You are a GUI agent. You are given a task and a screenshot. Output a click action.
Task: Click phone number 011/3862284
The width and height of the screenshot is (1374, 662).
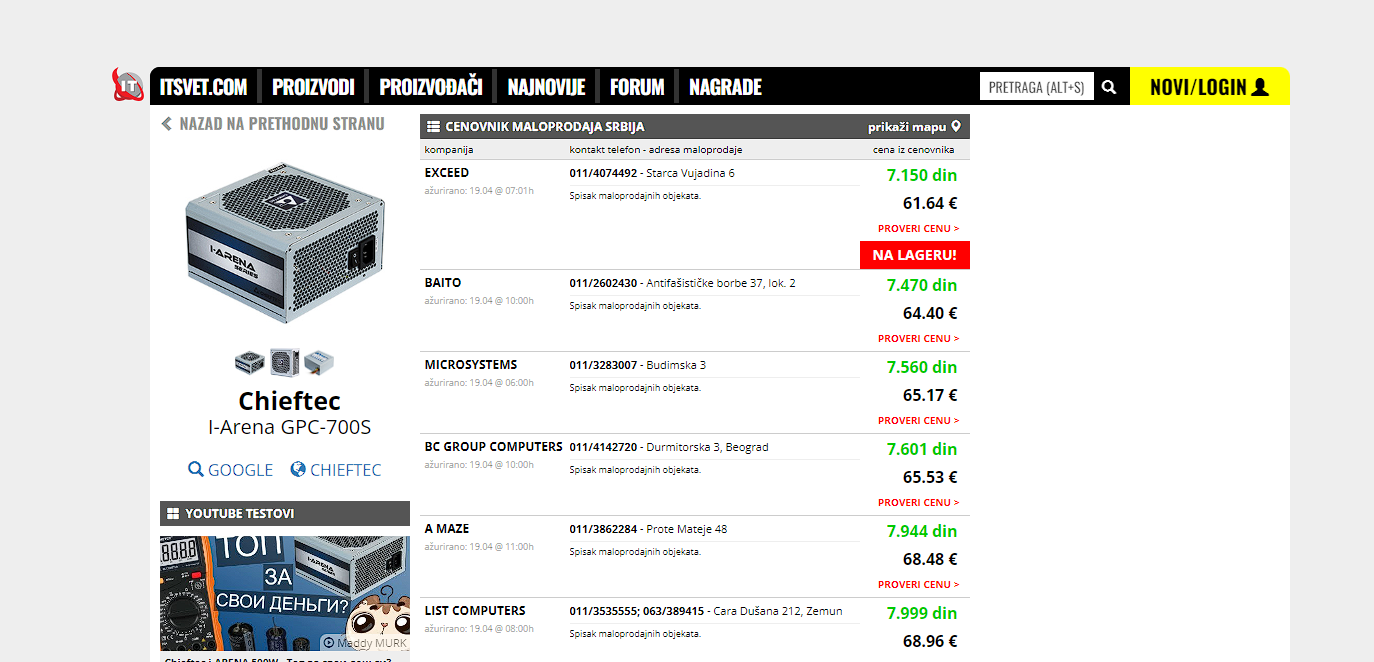point(603,529)
